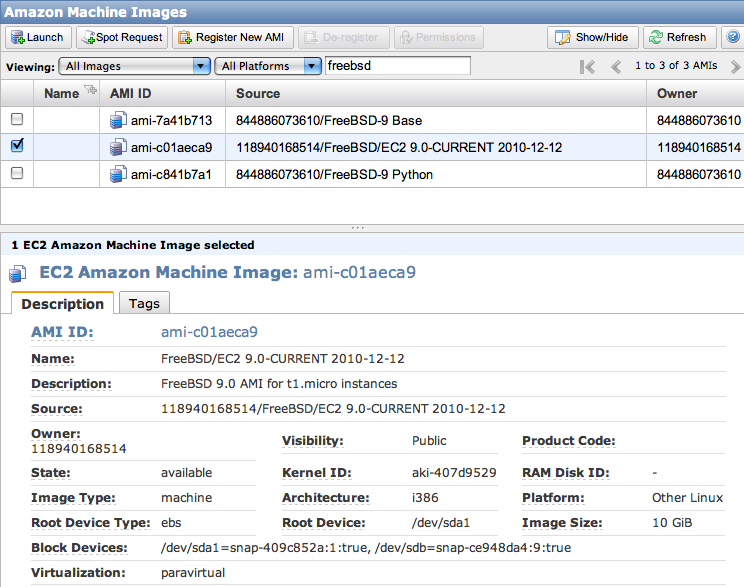The width and height of the screenshot is (744, 587).
Task: Click State value available
Action: (186, 473)
